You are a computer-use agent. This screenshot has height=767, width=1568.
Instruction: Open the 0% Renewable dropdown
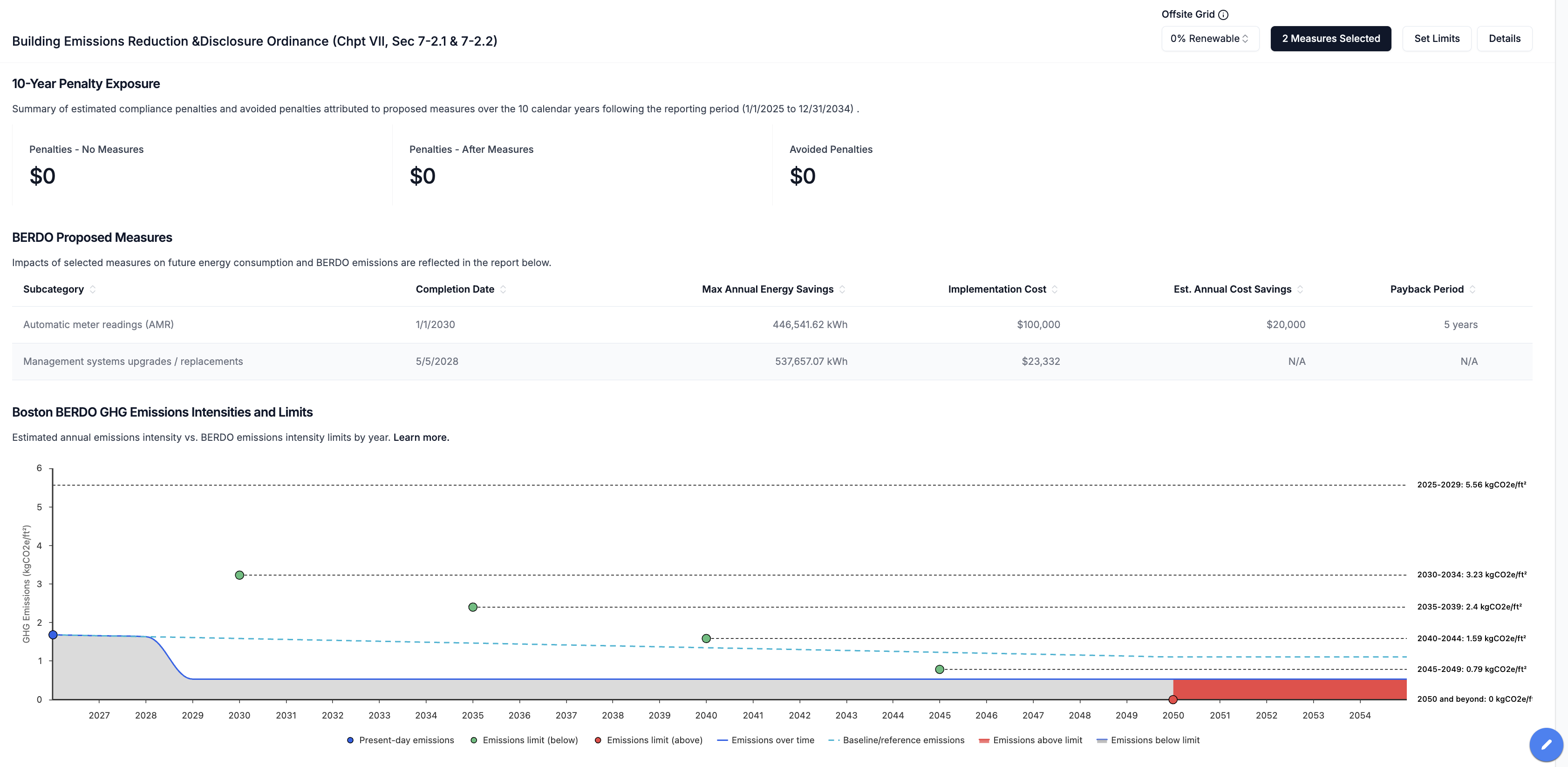click(1209, 38)
